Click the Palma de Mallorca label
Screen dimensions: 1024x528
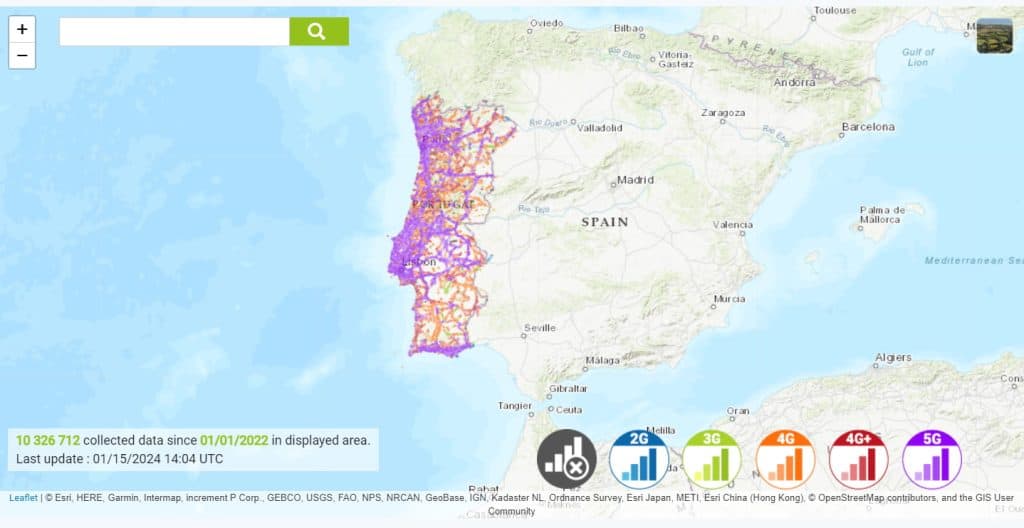coord(882,214)
